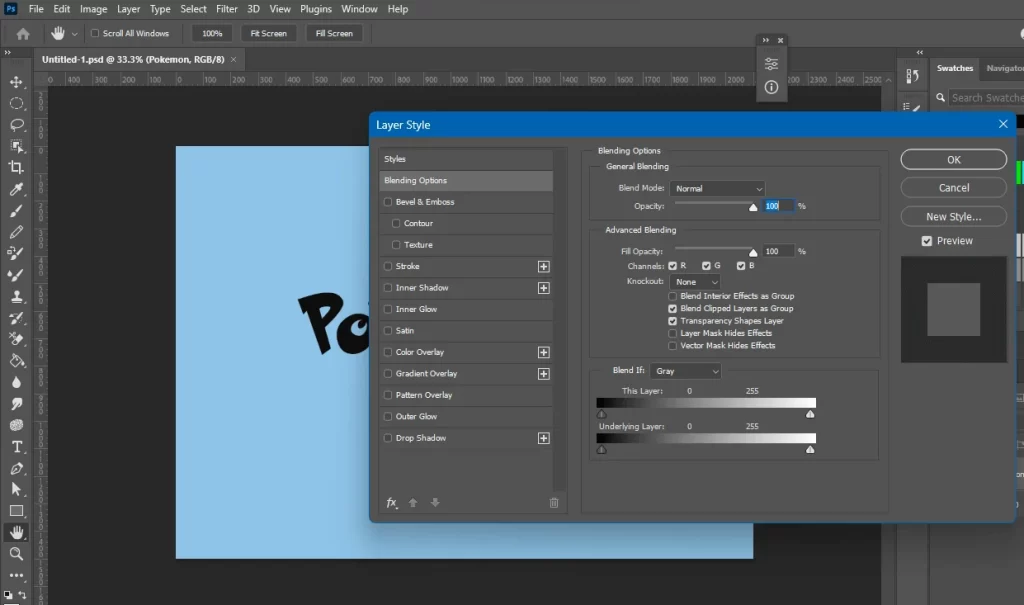This screenshot has height=605, width=1024.
Task: Uncheck the G channel checkbox
Action: point(708,266)
